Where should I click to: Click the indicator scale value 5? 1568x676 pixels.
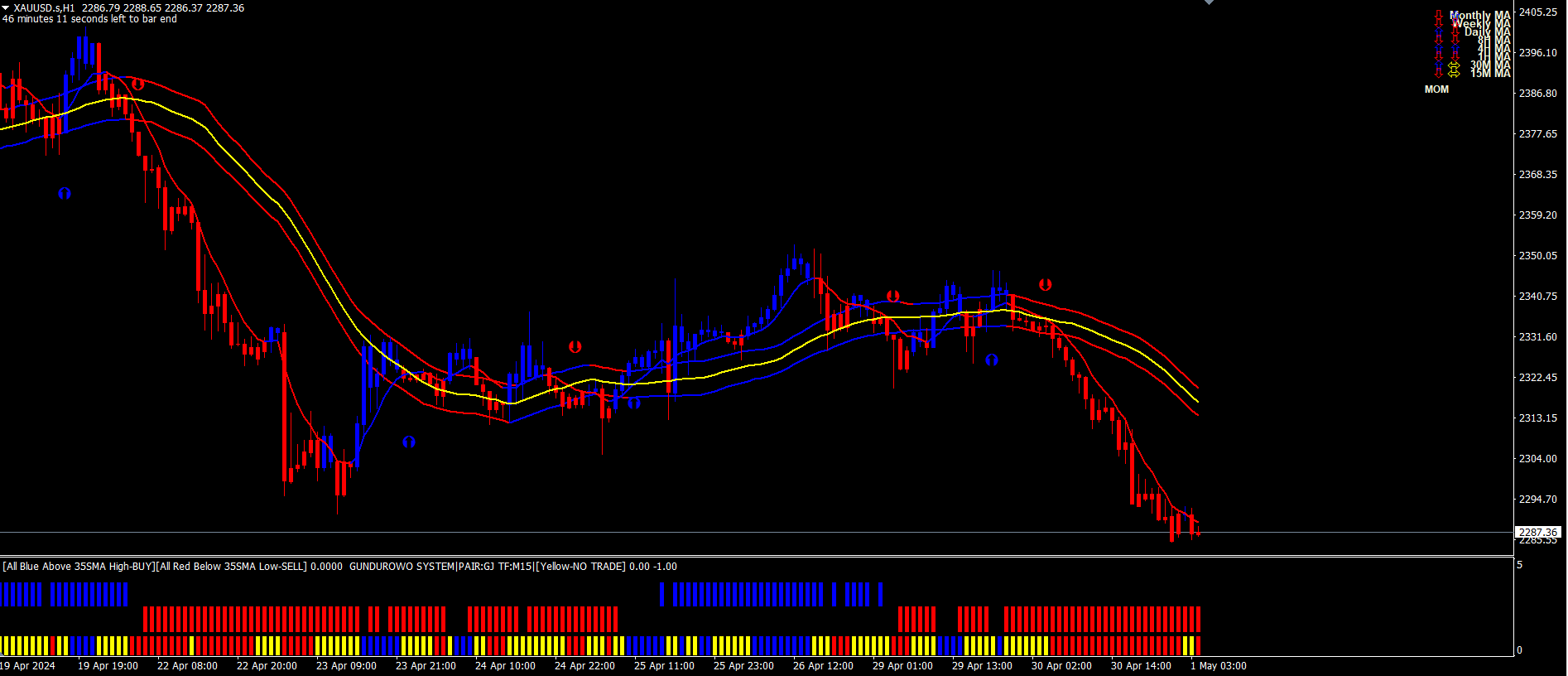pos(1519,565)
